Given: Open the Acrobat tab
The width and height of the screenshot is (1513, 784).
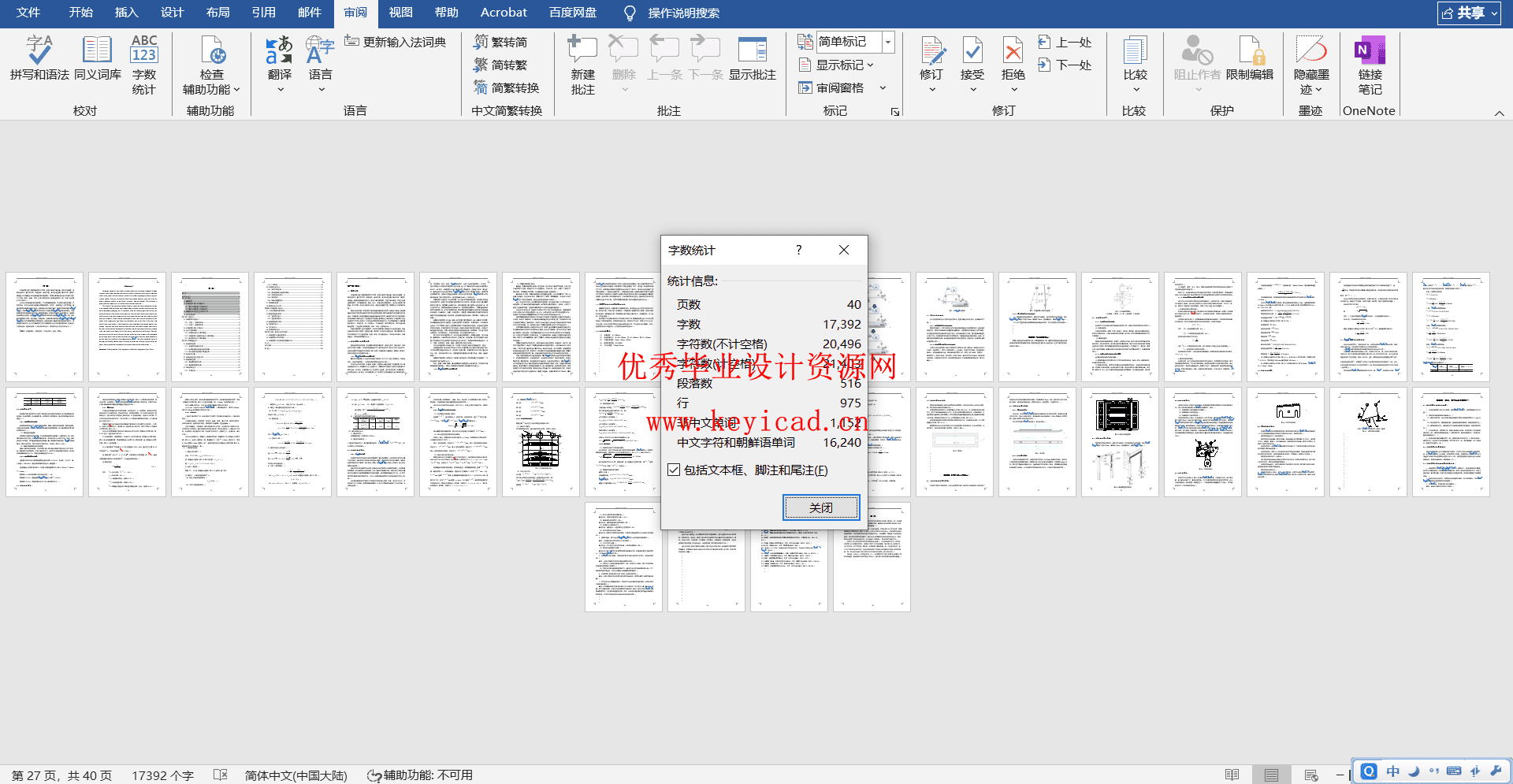Looking at the screenshot, I should click(x=504, y=13).
